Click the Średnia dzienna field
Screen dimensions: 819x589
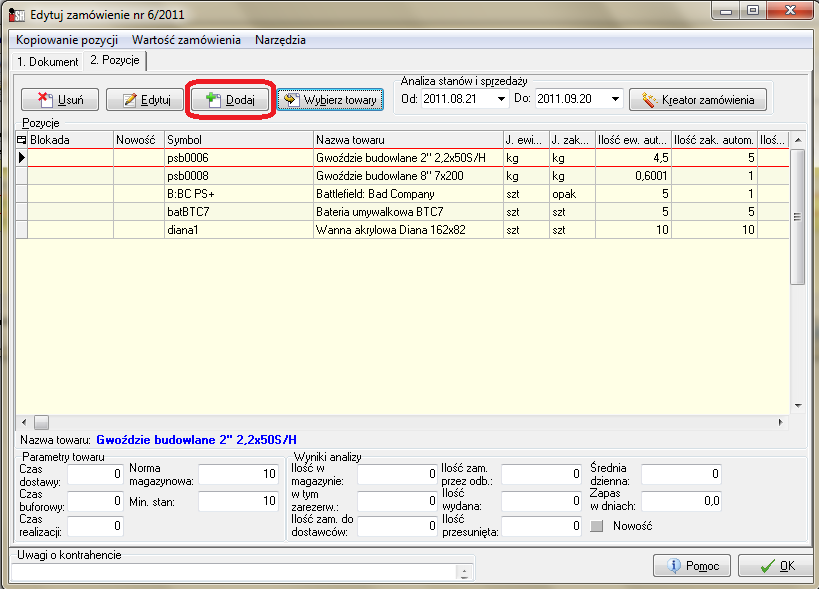click(681, 474)
